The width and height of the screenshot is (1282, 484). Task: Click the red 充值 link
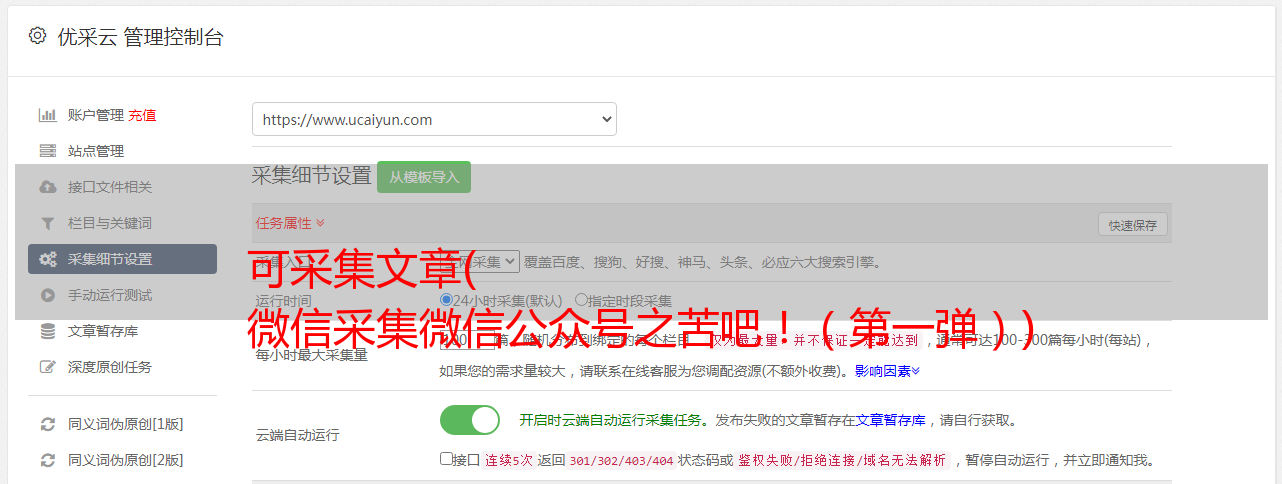coord(142,115)
